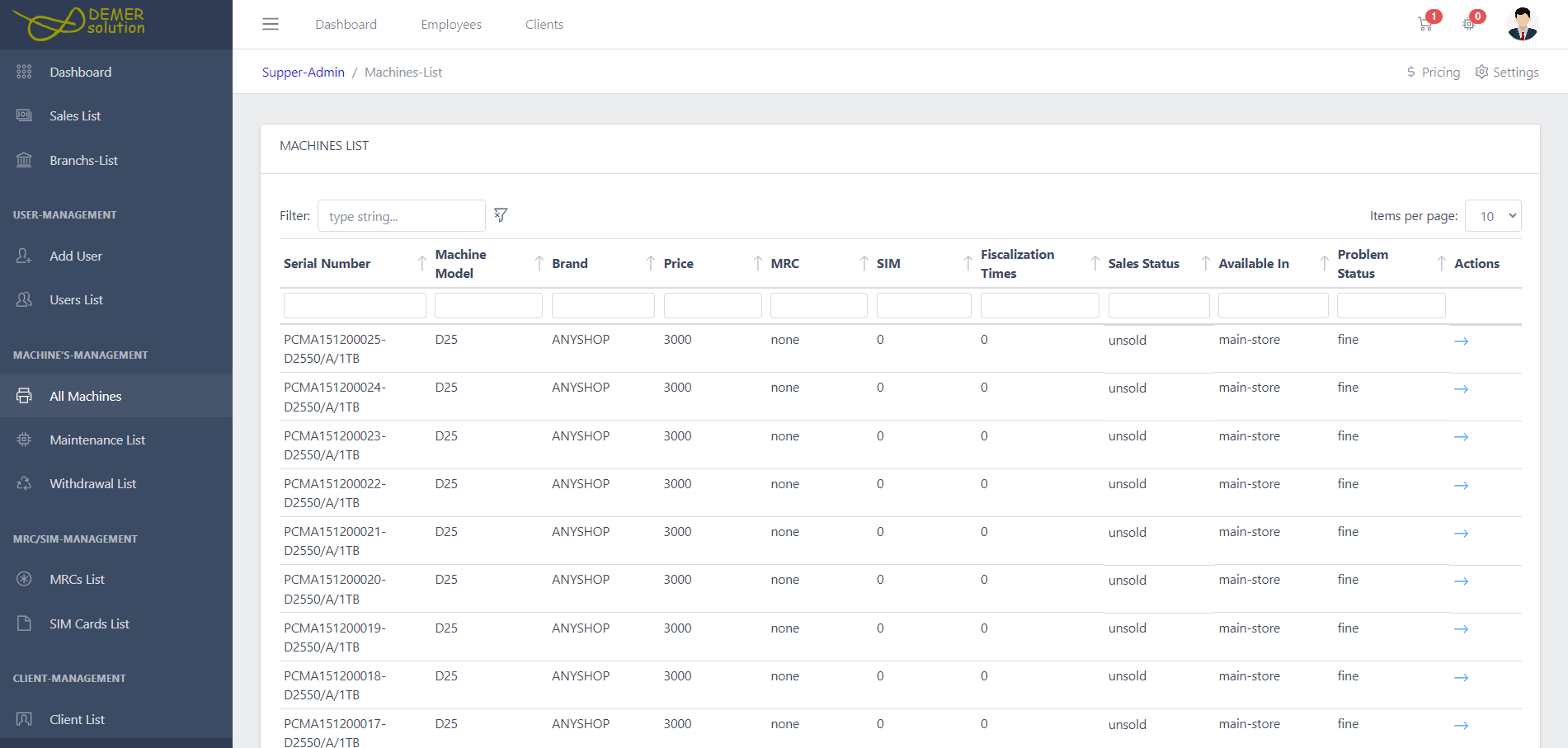Open details arrow for PCMA151200019 row

1461,628
